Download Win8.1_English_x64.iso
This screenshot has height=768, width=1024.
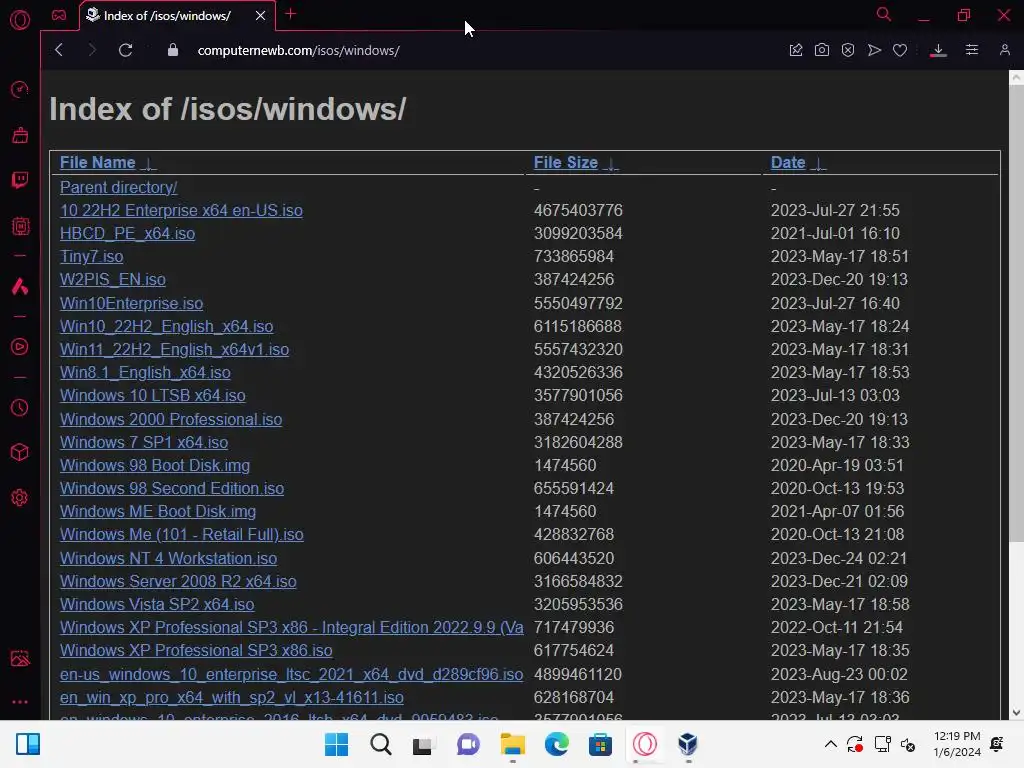click(x=145, y=372)
